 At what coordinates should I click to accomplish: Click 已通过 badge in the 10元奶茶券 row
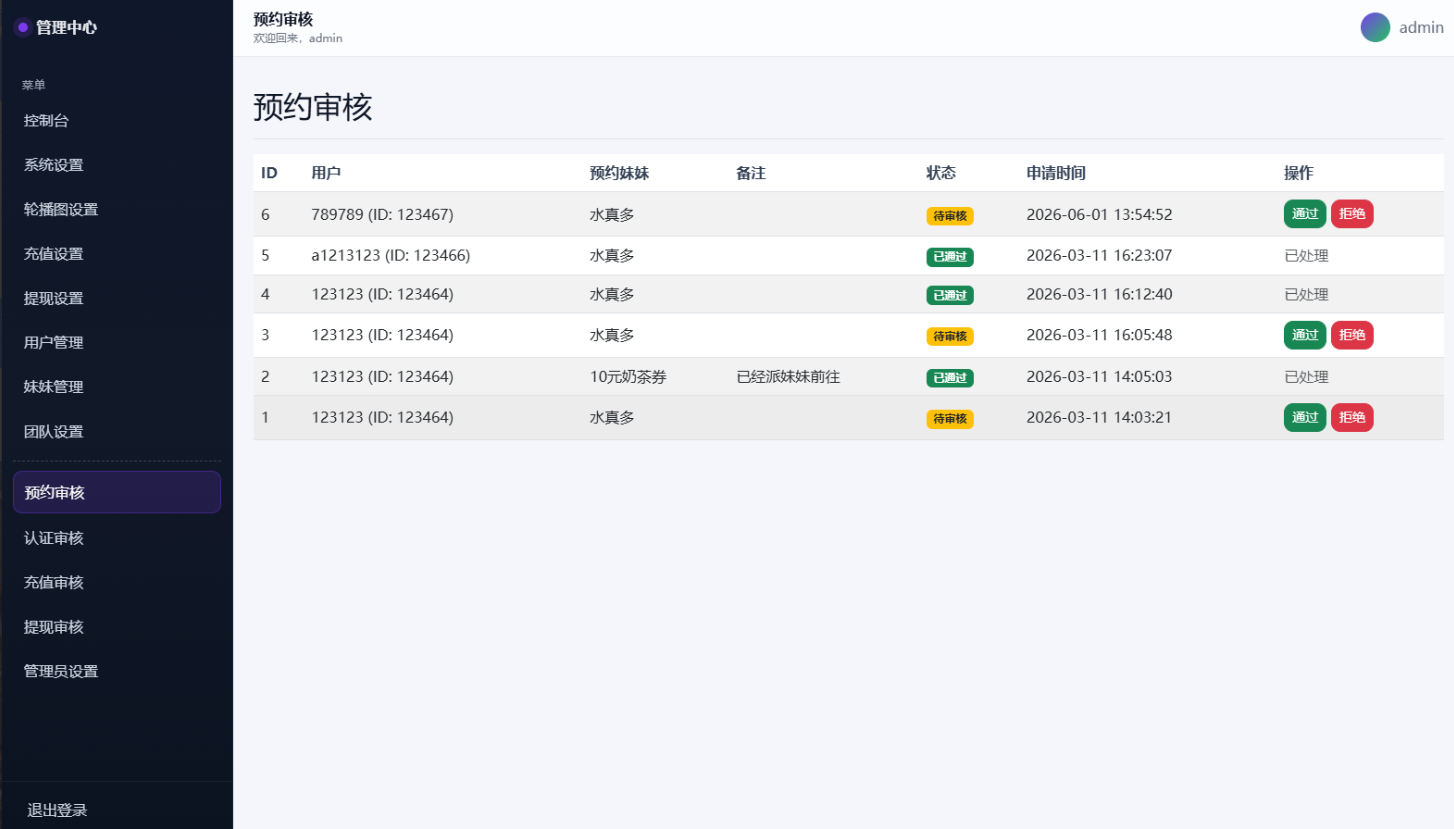point(950,378)
